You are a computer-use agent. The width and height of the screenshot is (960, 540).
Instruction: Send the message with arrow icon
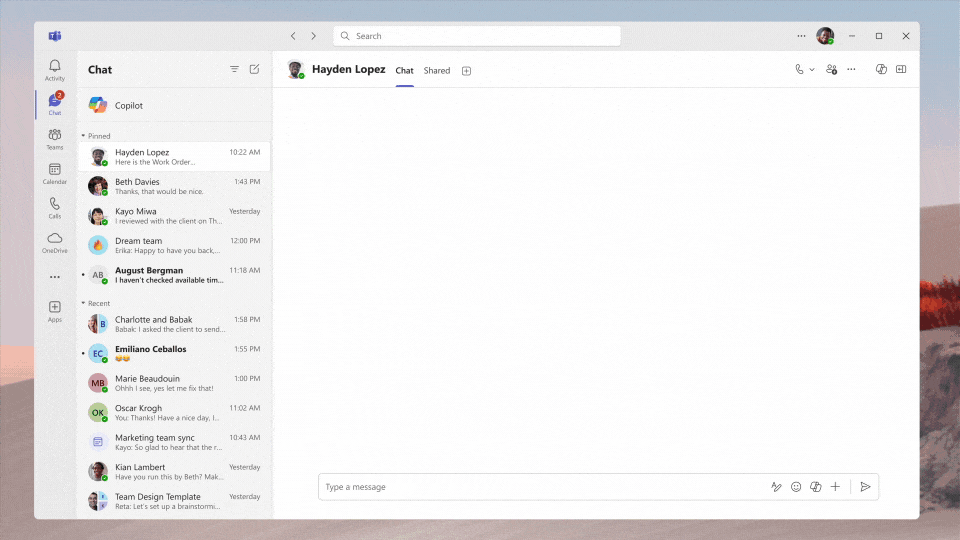click(x=865, y=487)
